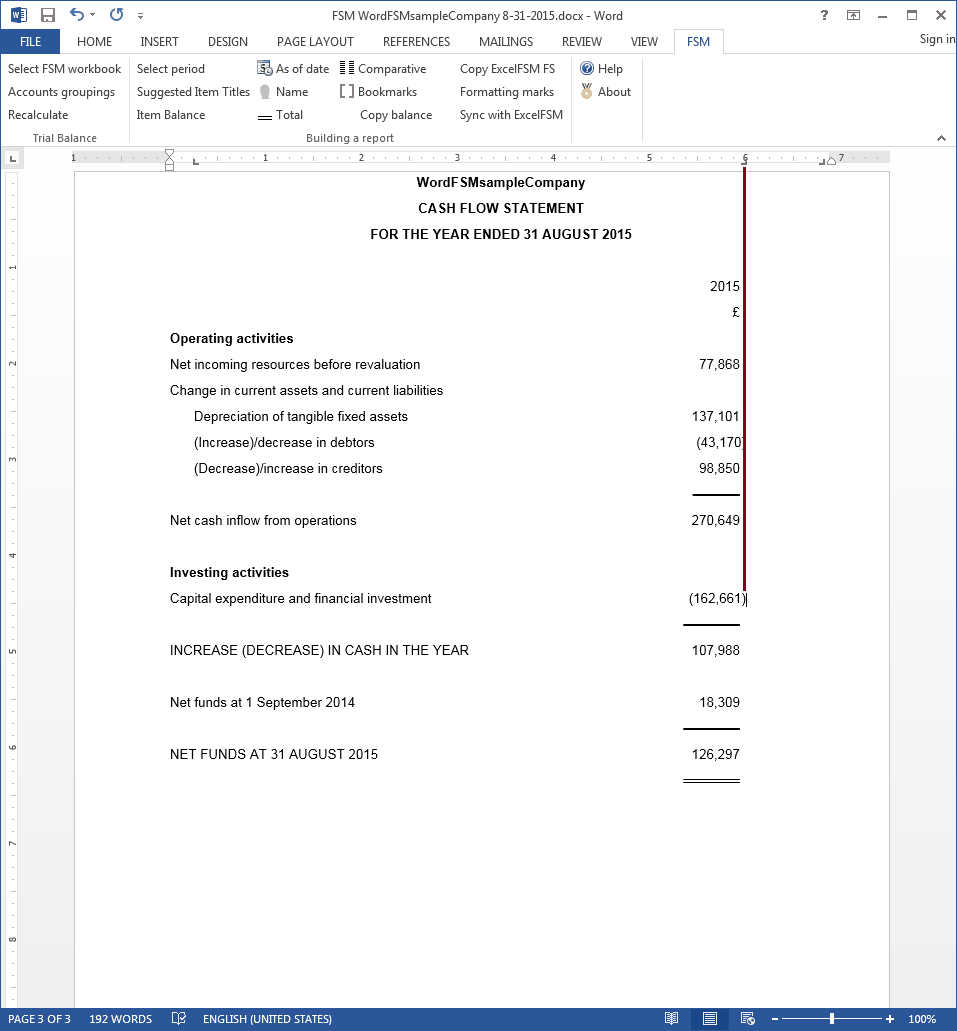Switch to Read Mode view
The width and height of the screenshot is (957, 1031).
(x=671, y=1019)
